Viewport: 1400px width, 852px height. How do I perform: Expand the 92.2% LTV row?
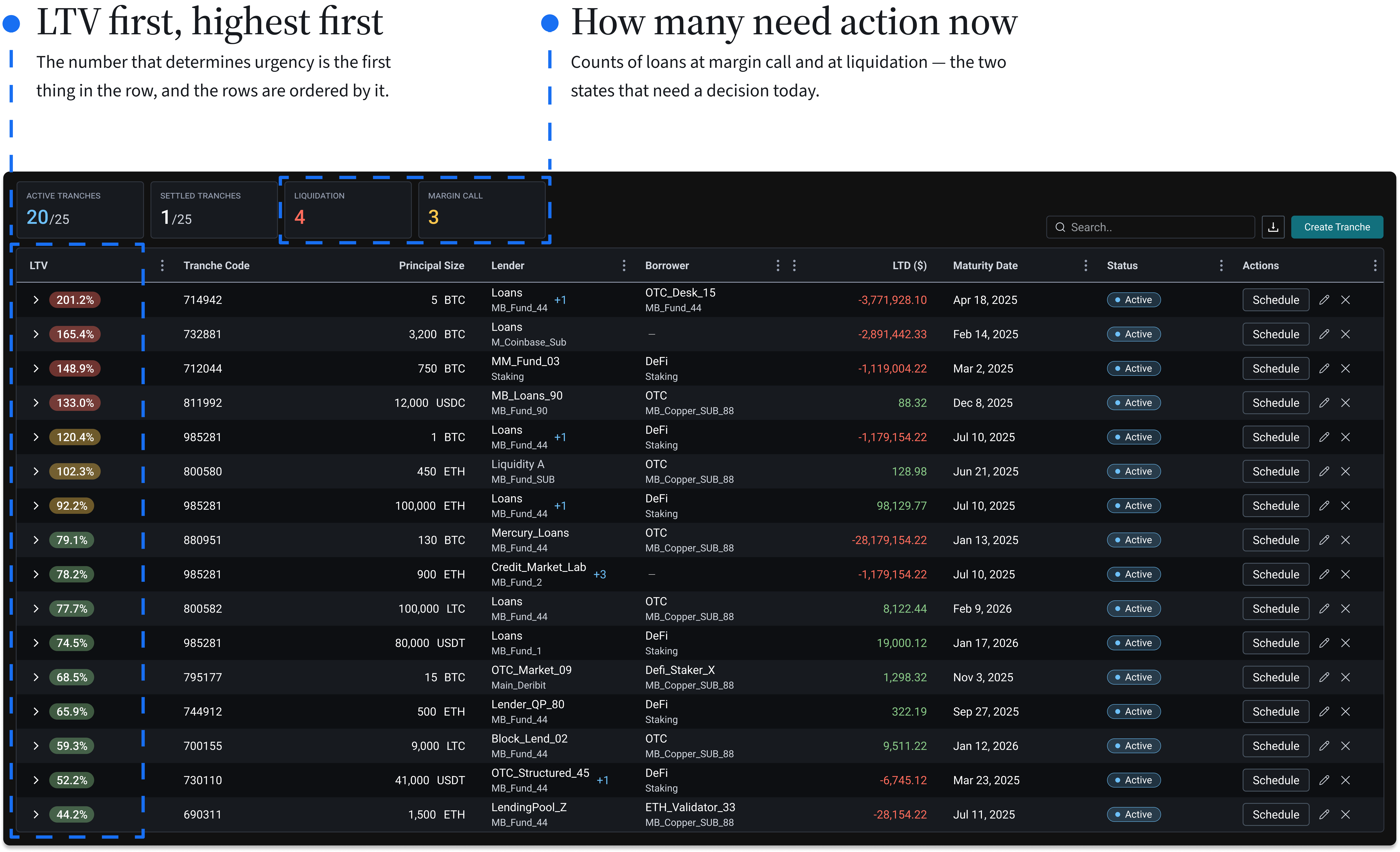click(x=36, y=506)
